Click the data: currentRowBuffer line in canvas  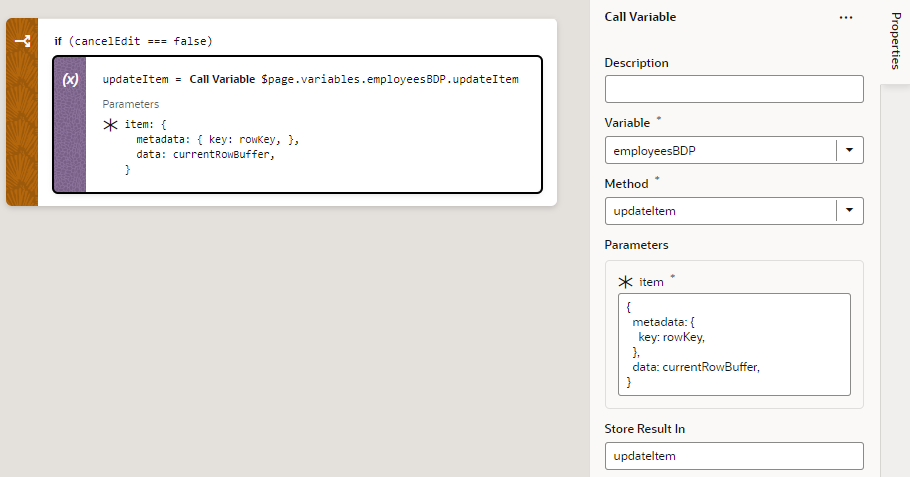click(x=205, y=154)
